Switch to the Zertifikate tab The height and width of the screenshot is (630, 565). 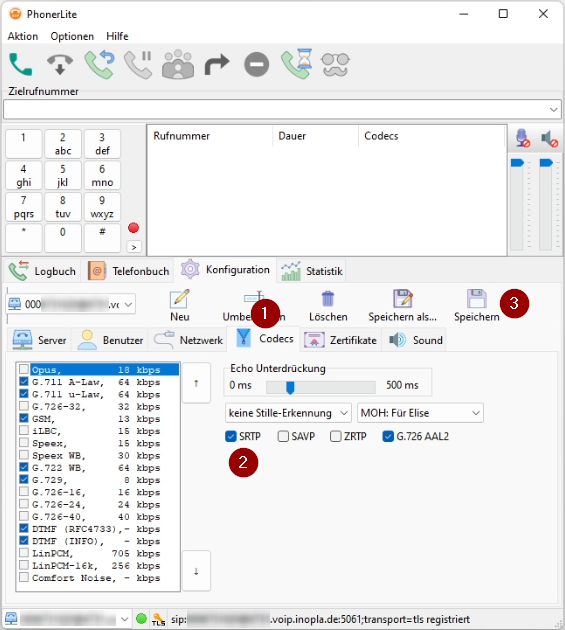pyautogui.click(x=340, y=340)
